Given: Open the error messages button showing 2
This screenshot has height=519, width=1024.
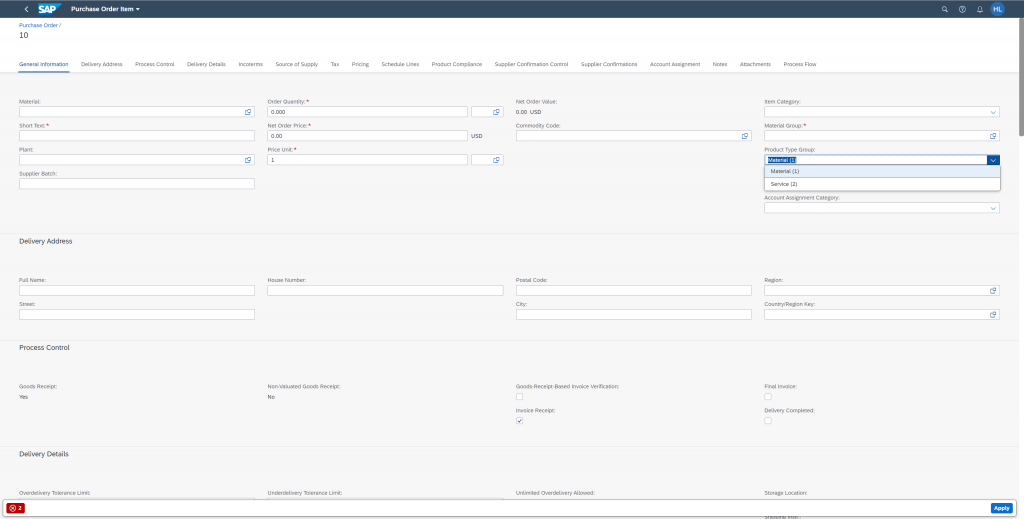Looking at the screenshot, I should (16, 508).
